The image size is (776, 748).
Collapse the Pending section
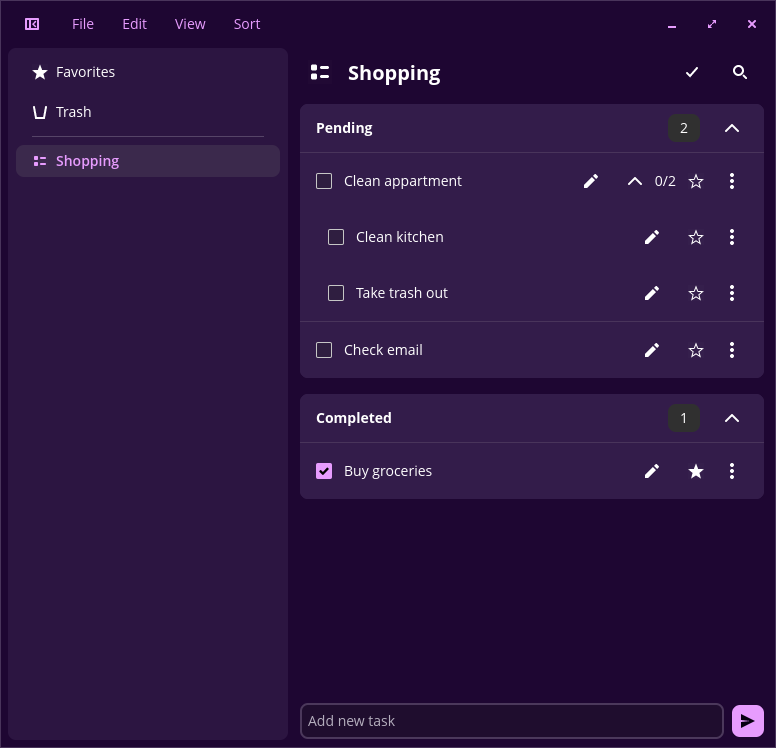click(732, 128)
